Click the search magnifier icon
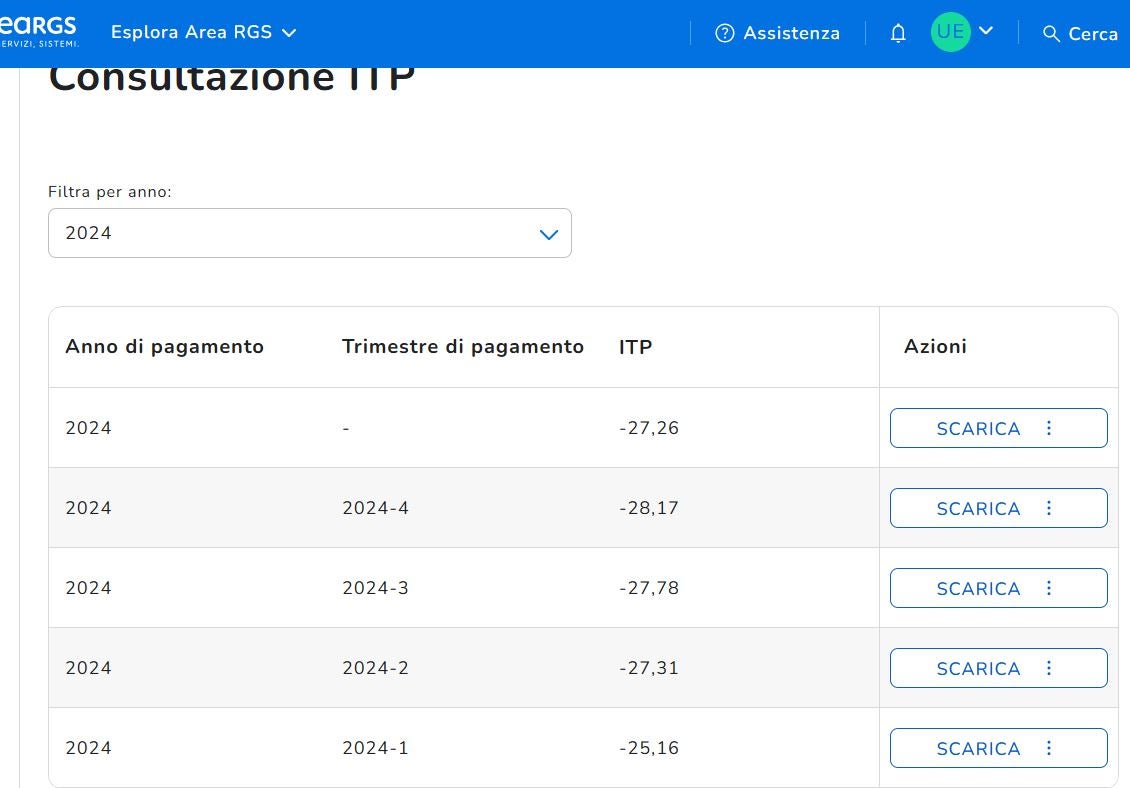 tap(1051, 34)
